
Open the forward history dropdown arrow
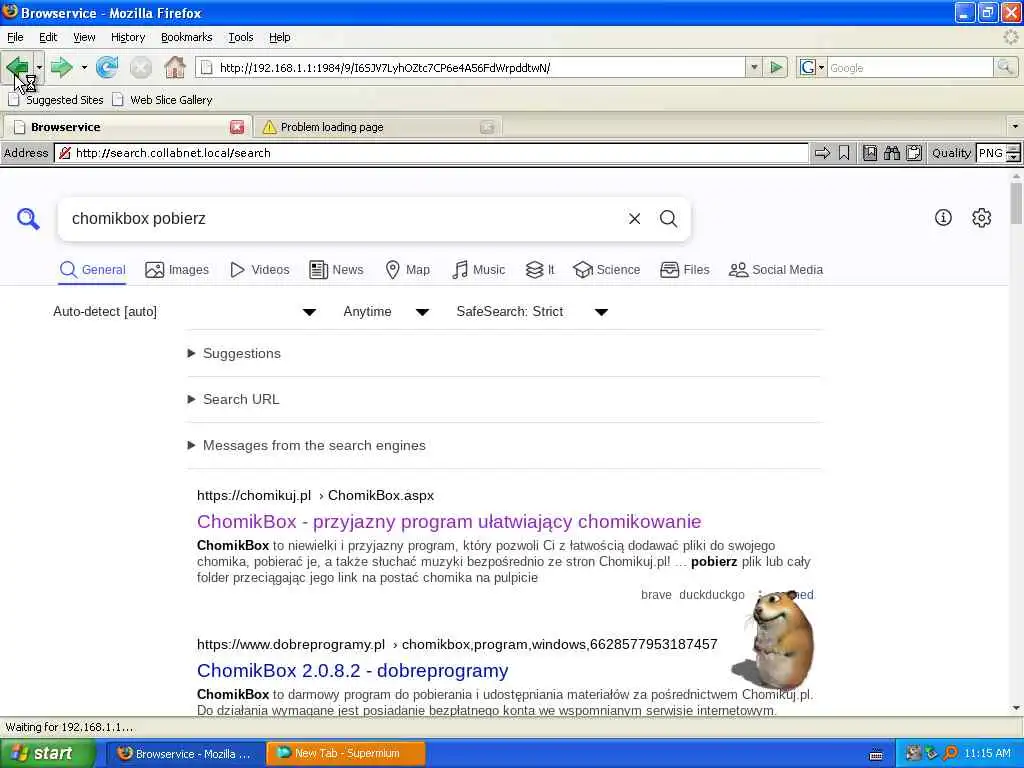84,67
